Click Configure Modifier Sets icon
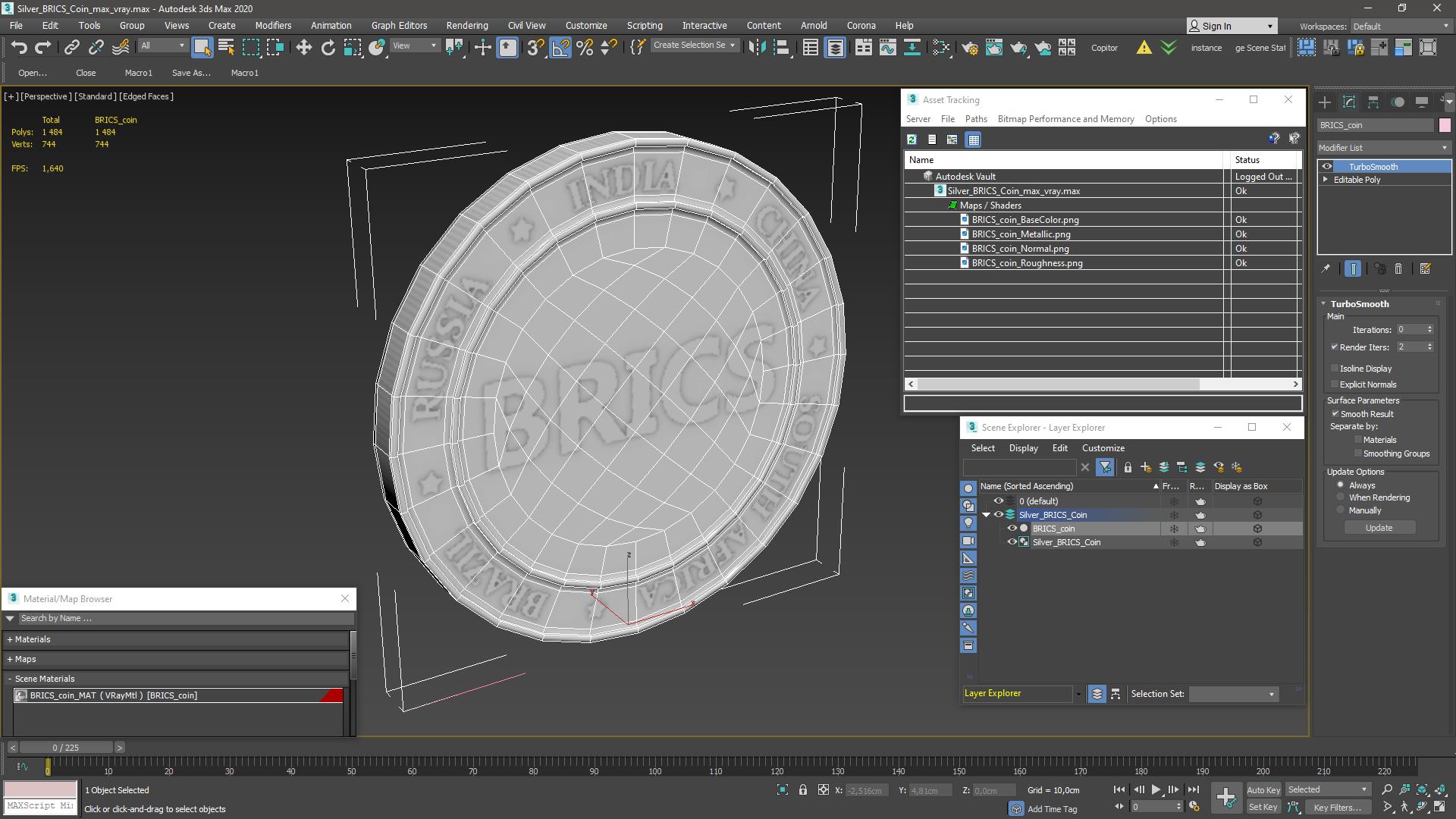This screenshot has height=819, width=1456. (1425, 268)
